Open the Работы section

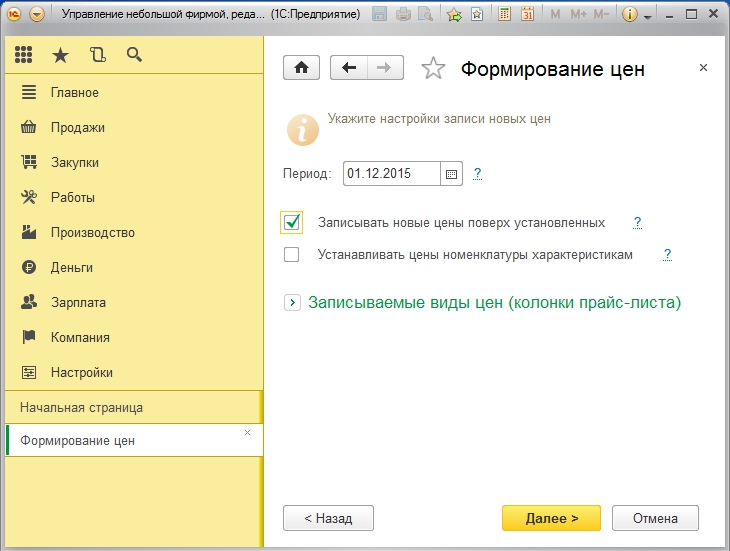coord(134,197)
